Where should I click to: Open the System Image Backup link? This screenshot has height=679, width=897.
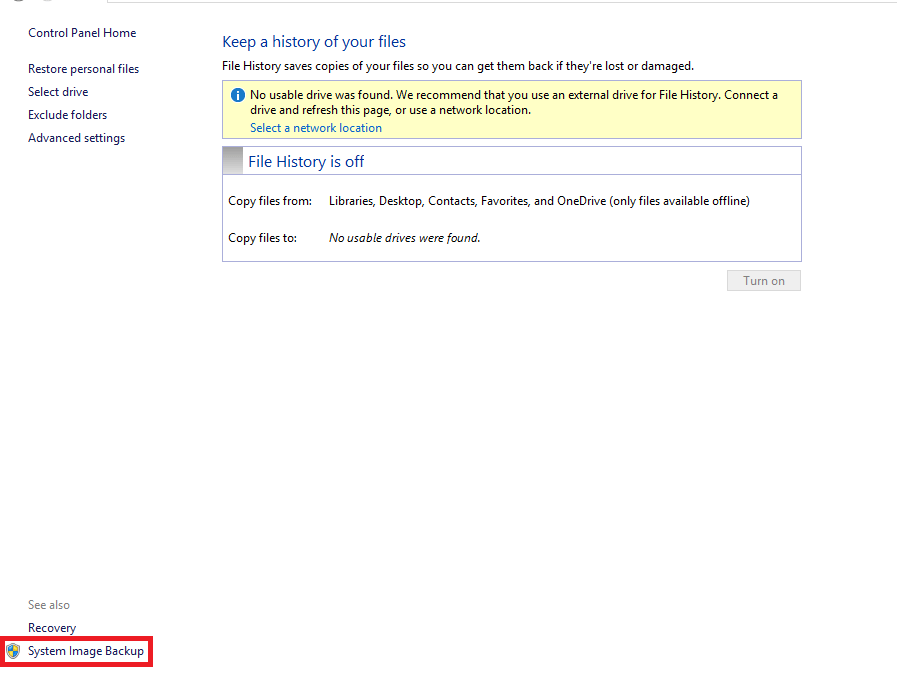click(86, 651)
